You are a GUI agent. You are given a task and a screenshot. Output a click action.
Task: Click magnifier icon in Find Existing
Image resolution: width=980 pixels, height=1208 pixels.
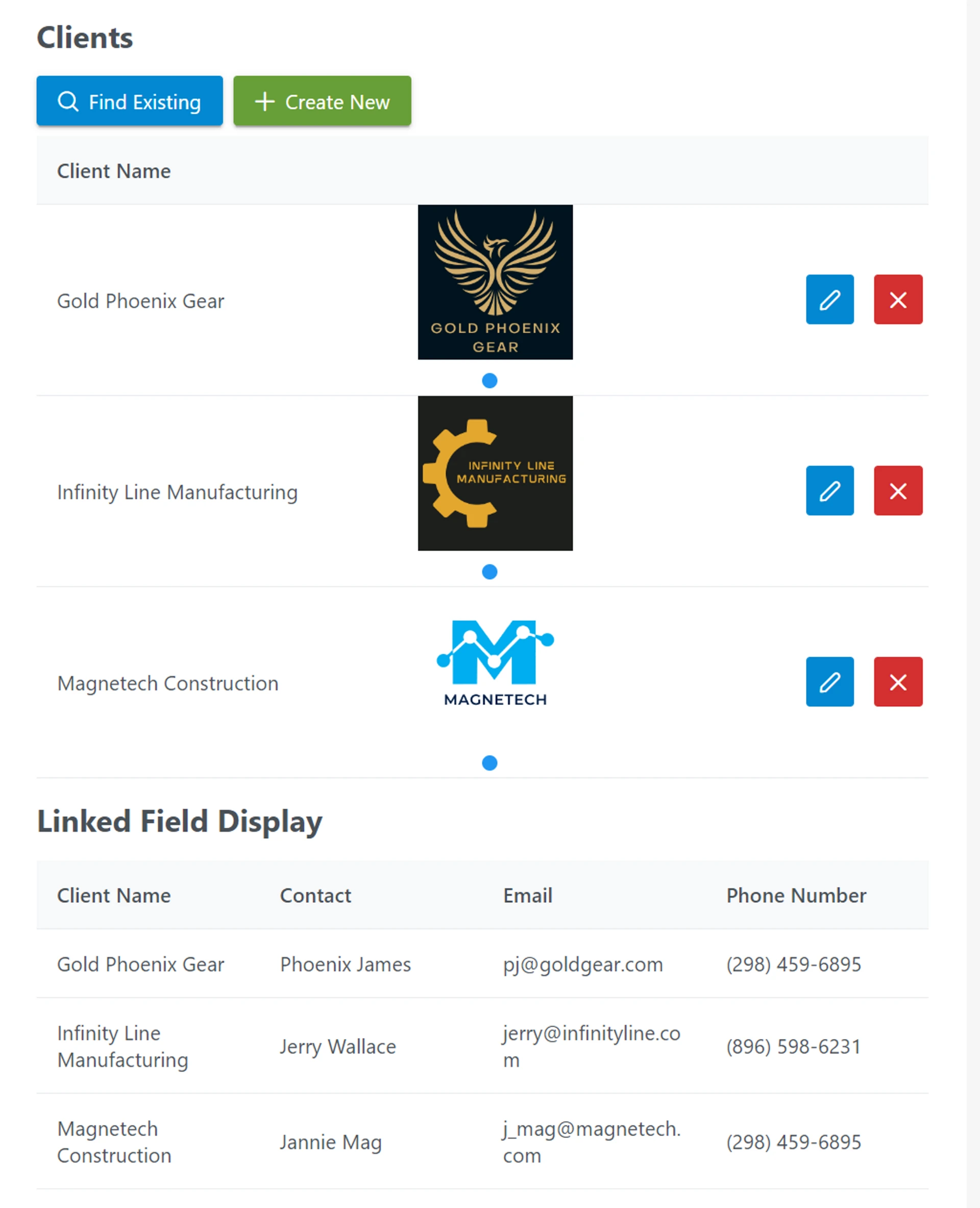click(x=68, y=102)
